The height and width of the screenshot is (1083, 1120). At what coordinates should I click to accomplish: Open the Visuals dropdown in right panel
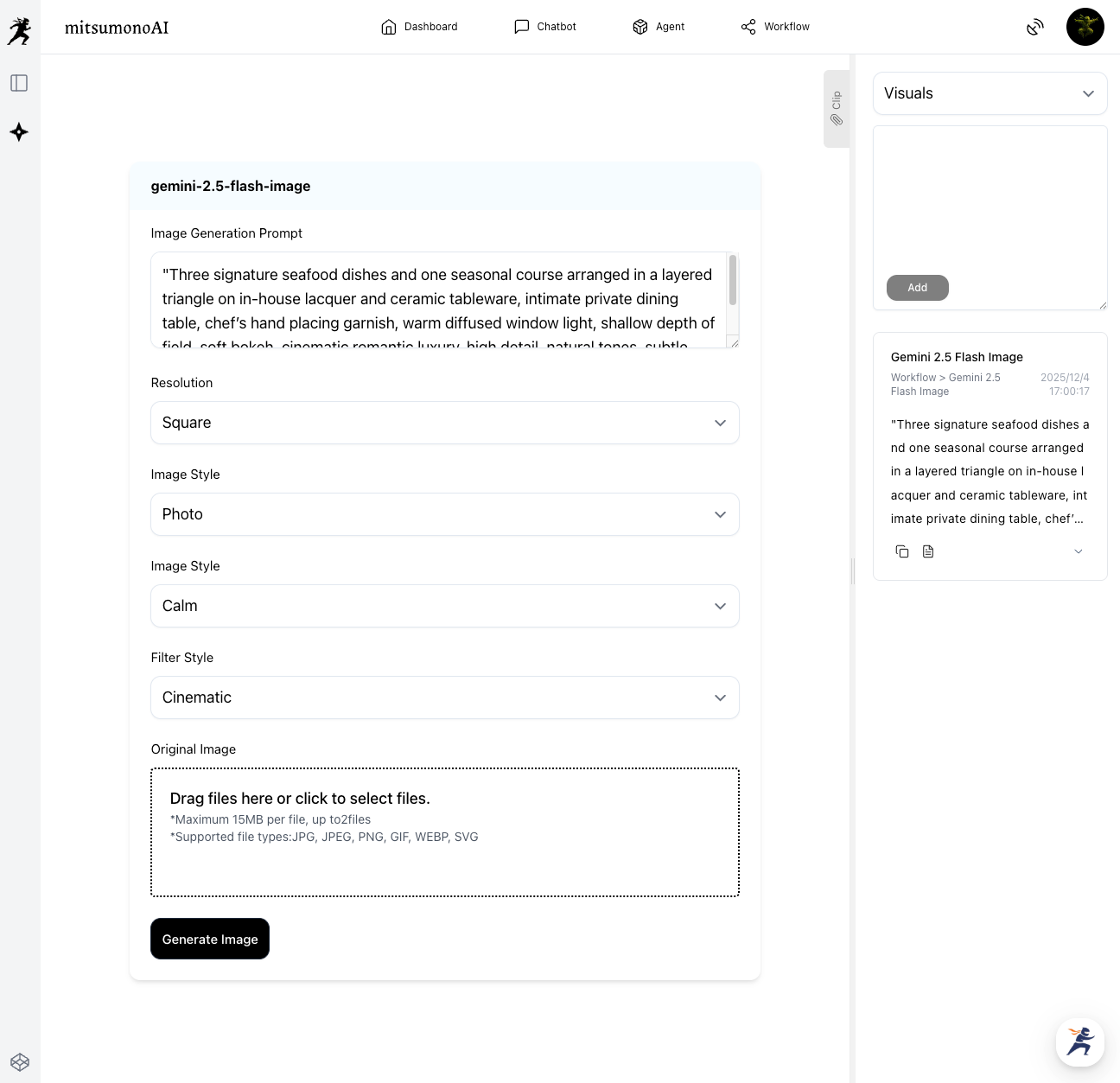point(990,93)
